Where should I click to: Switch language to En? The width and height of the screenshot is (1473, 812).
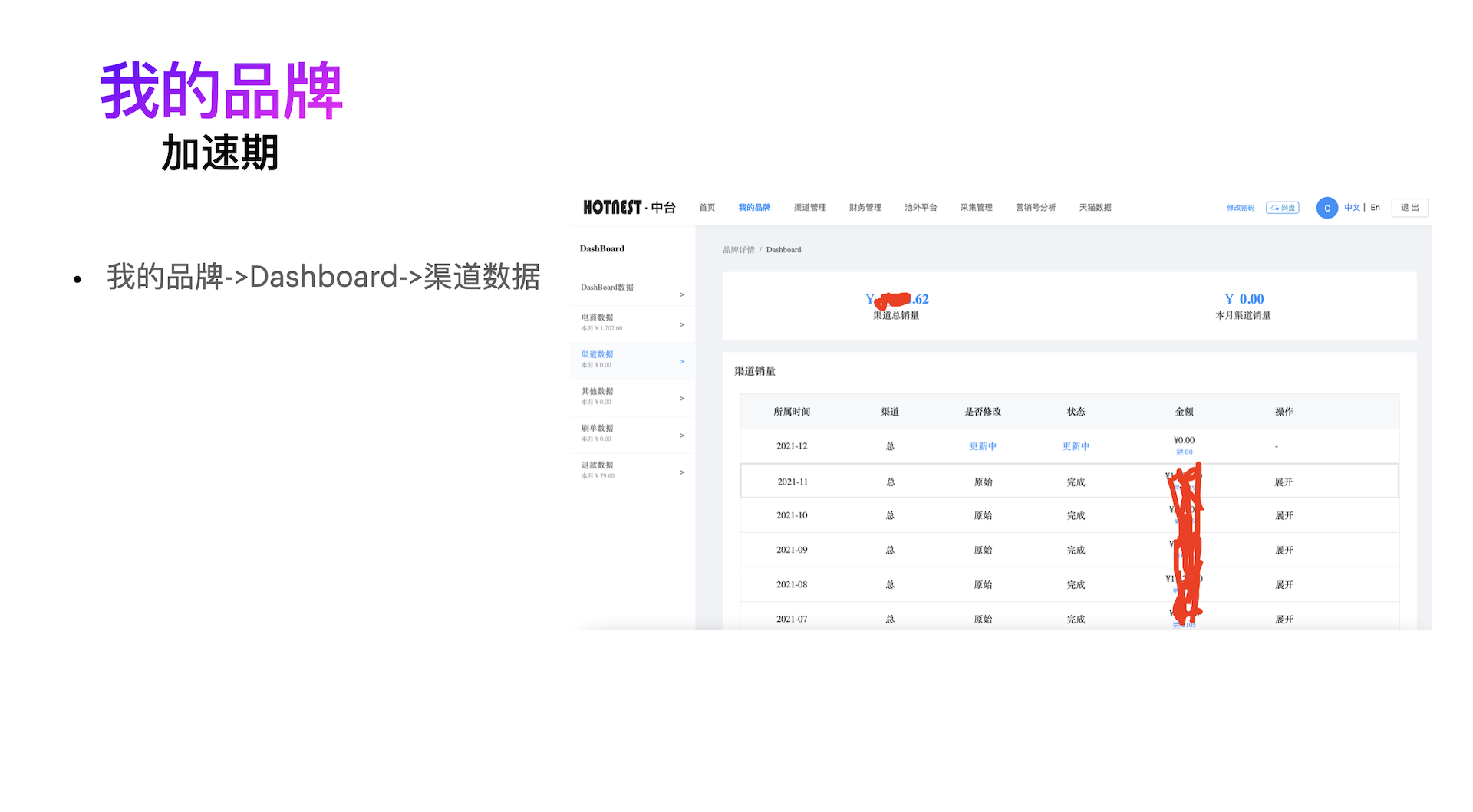1375,208
